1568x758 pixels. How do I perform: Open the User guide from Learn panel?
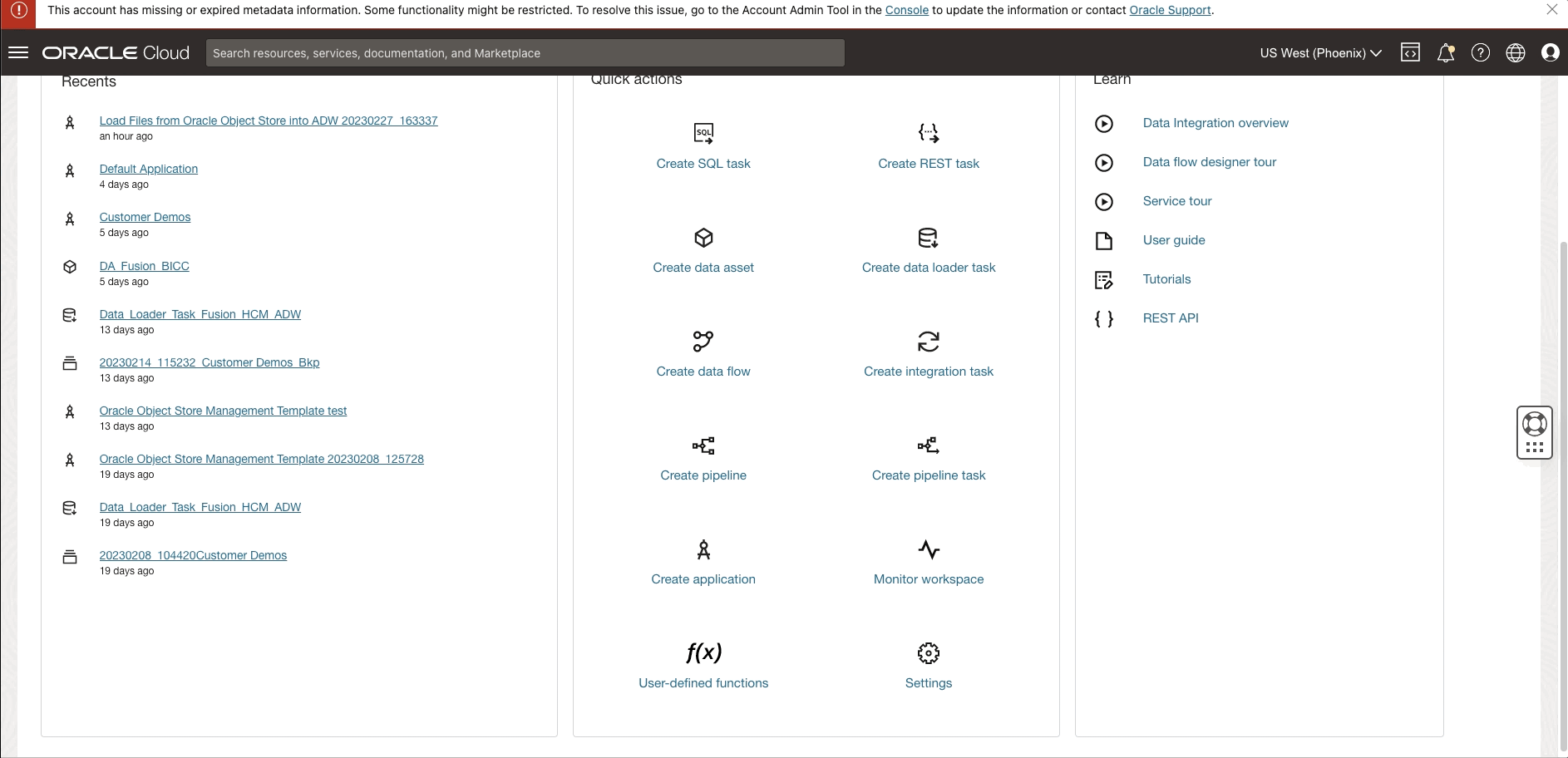tap(1174, 240)
